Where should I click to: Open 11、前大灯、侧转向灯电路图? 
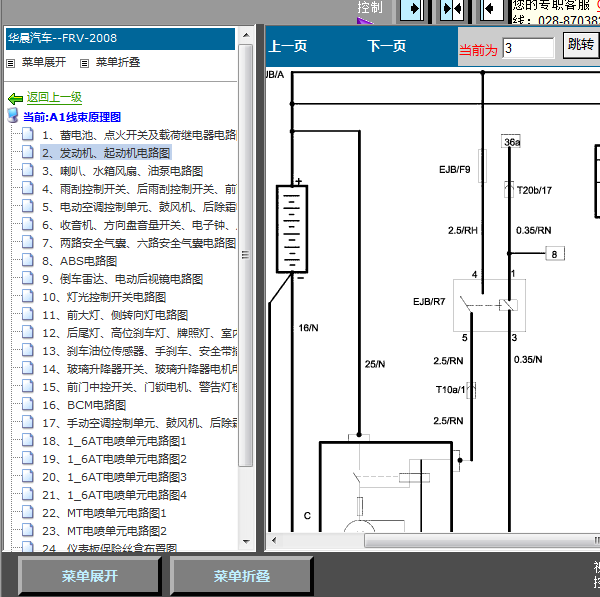[115, 315]
